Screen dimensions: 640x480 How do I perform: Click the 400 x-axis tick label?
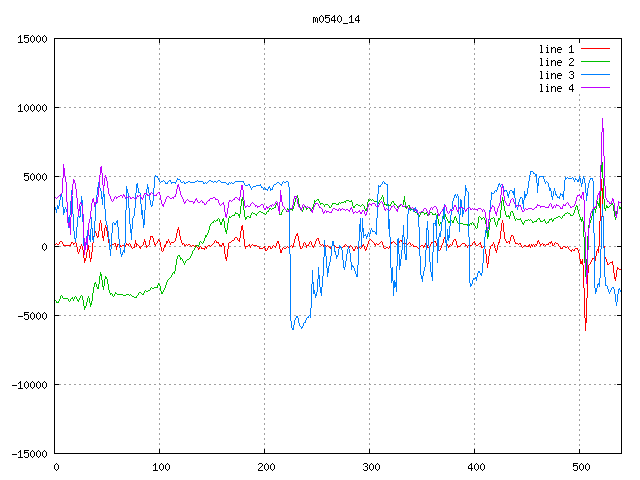(475, 467)
